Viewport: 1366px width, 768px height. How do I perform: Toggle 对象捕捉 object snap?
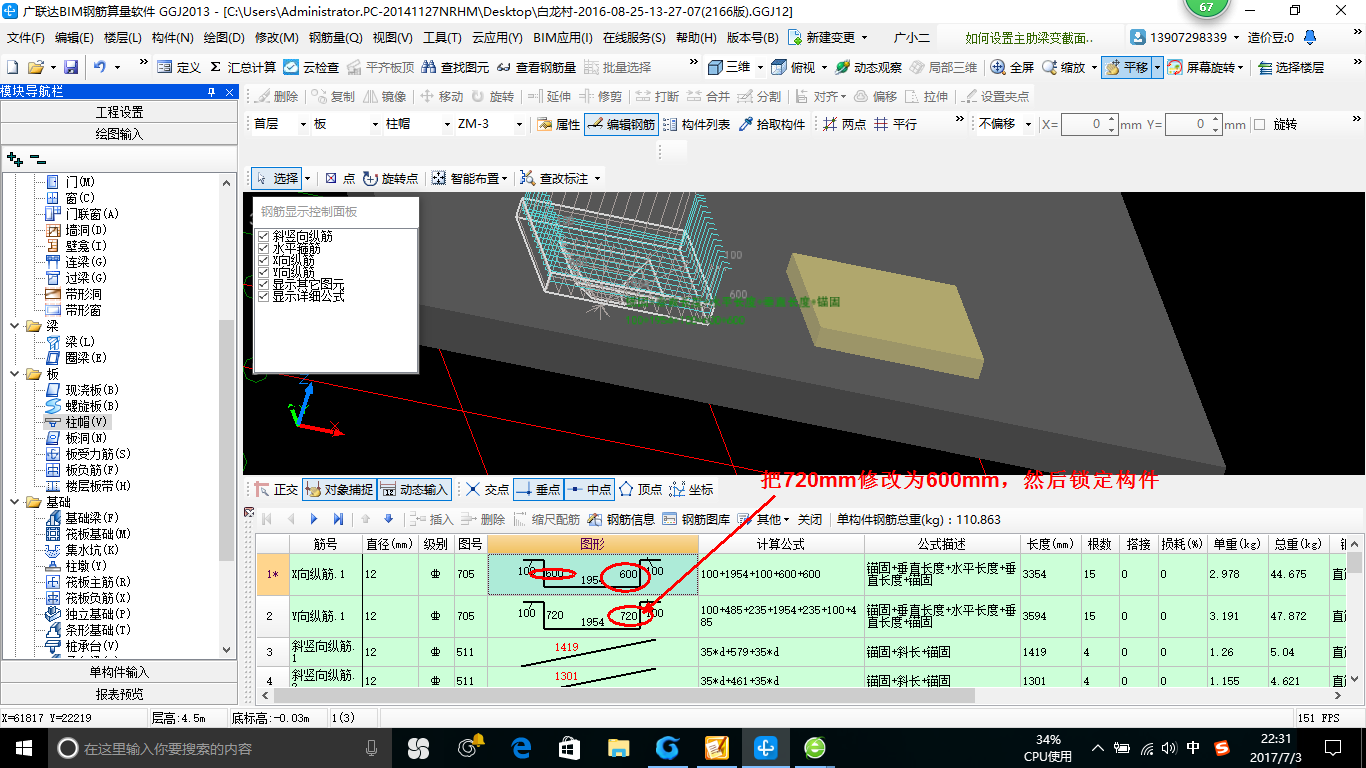point(339,489)
